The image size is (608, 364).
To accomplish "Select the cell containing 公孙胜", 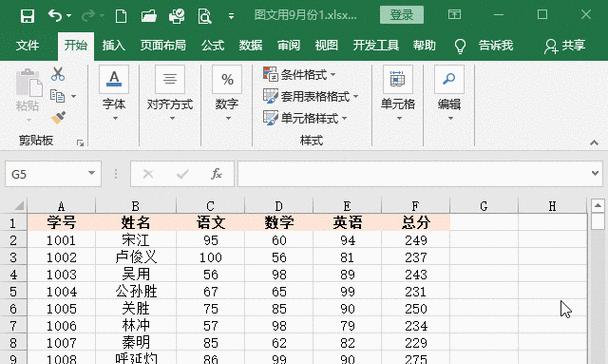I will (x=136, y=292).
